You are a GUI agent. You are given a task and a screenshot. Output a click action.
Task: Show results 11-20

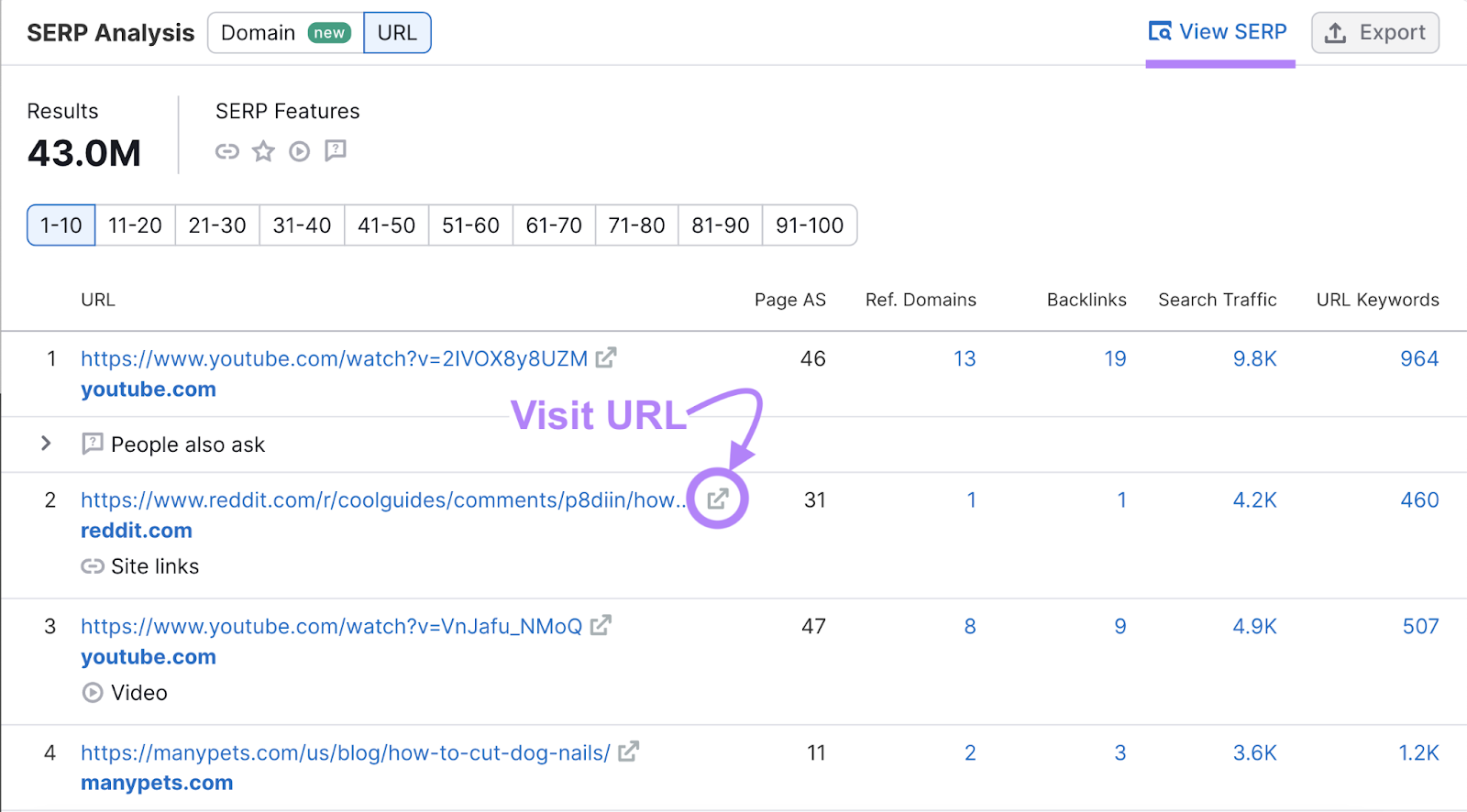tap(135, 225)
